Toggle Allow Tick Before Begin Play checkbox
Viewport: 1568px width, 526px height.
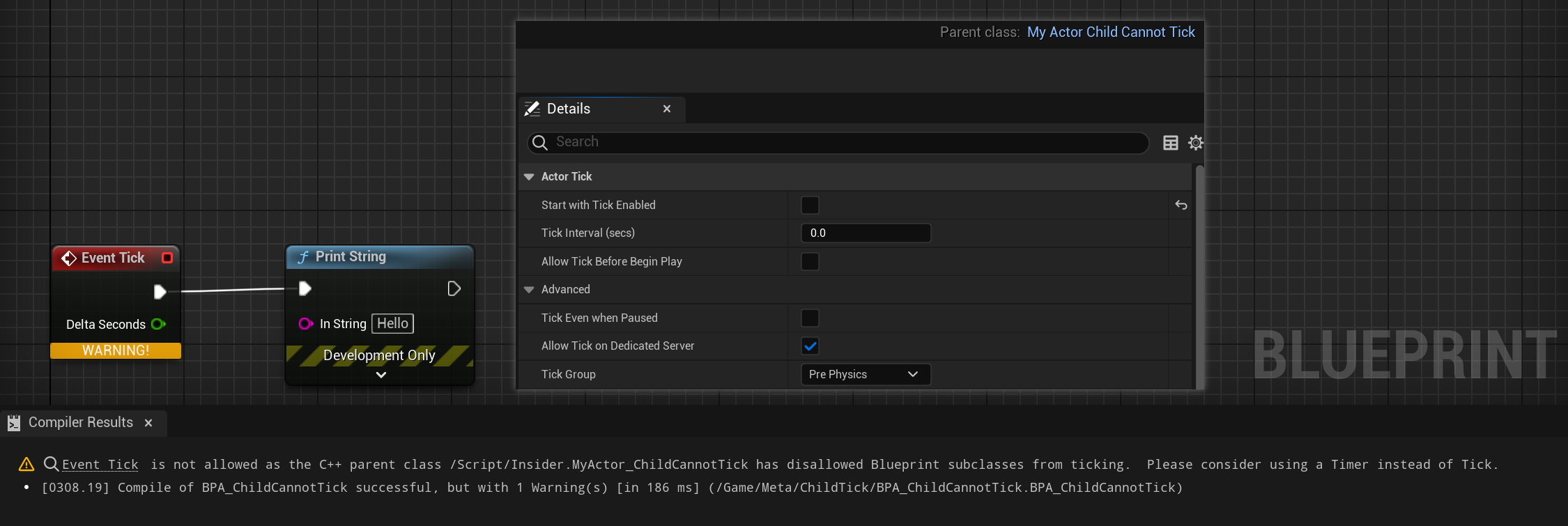[x=810, y=261]
